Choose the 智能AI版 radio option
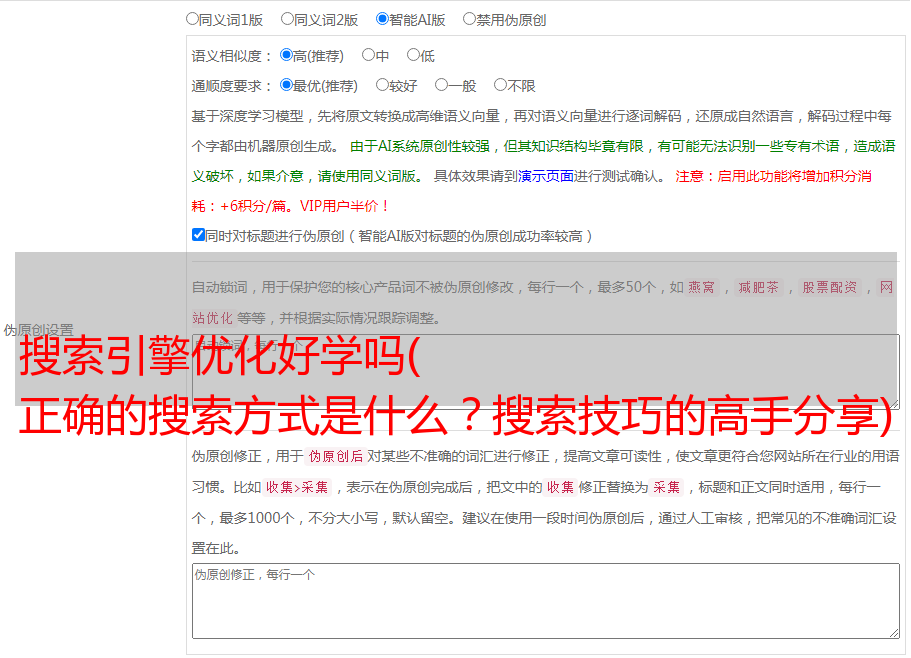This screenshot has width=911, height=658. pos(382,19)
